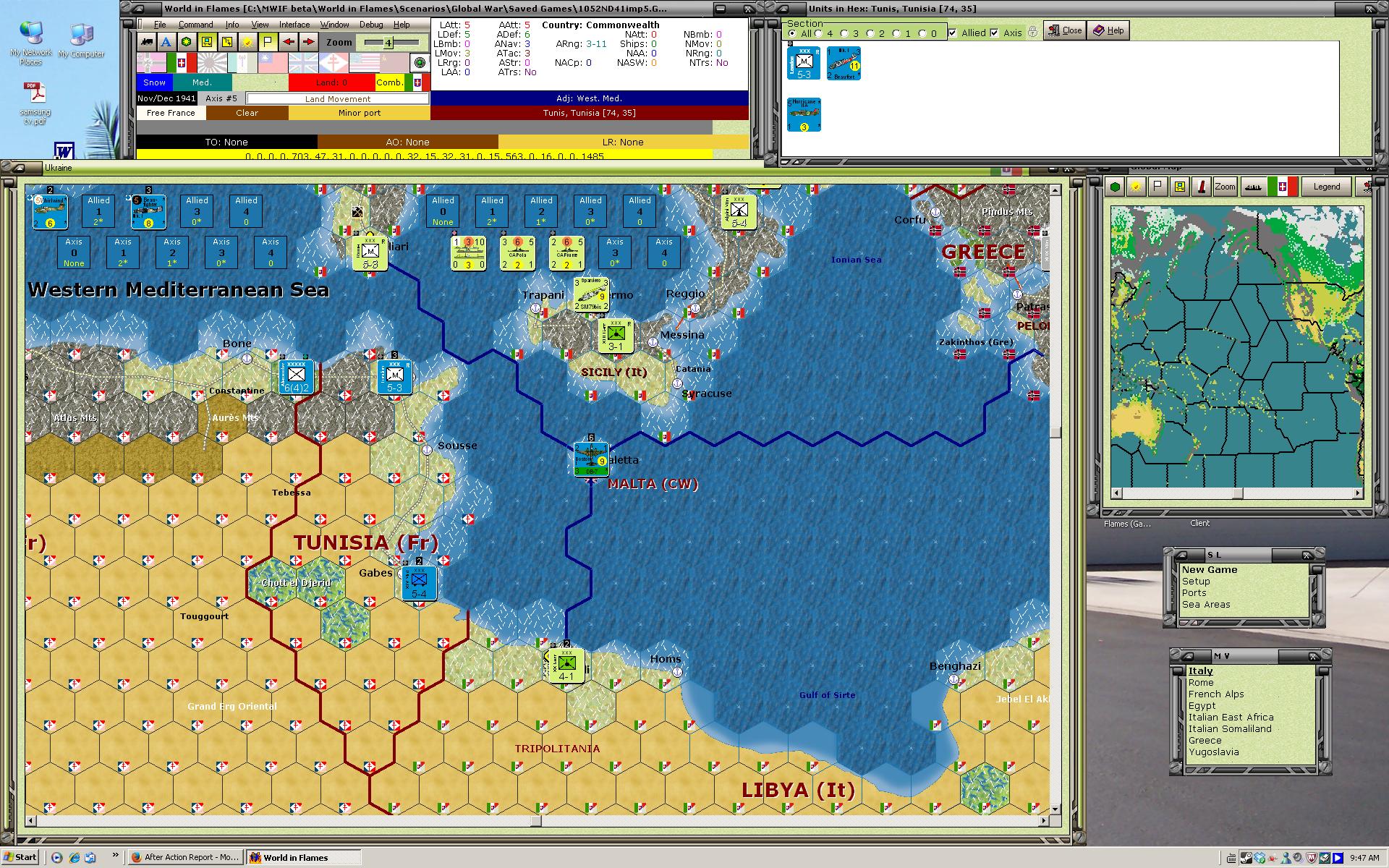The width and height of the screenshot is (1389, 868).
Task: Select section 3 radio button
Action: pos(845,33)
